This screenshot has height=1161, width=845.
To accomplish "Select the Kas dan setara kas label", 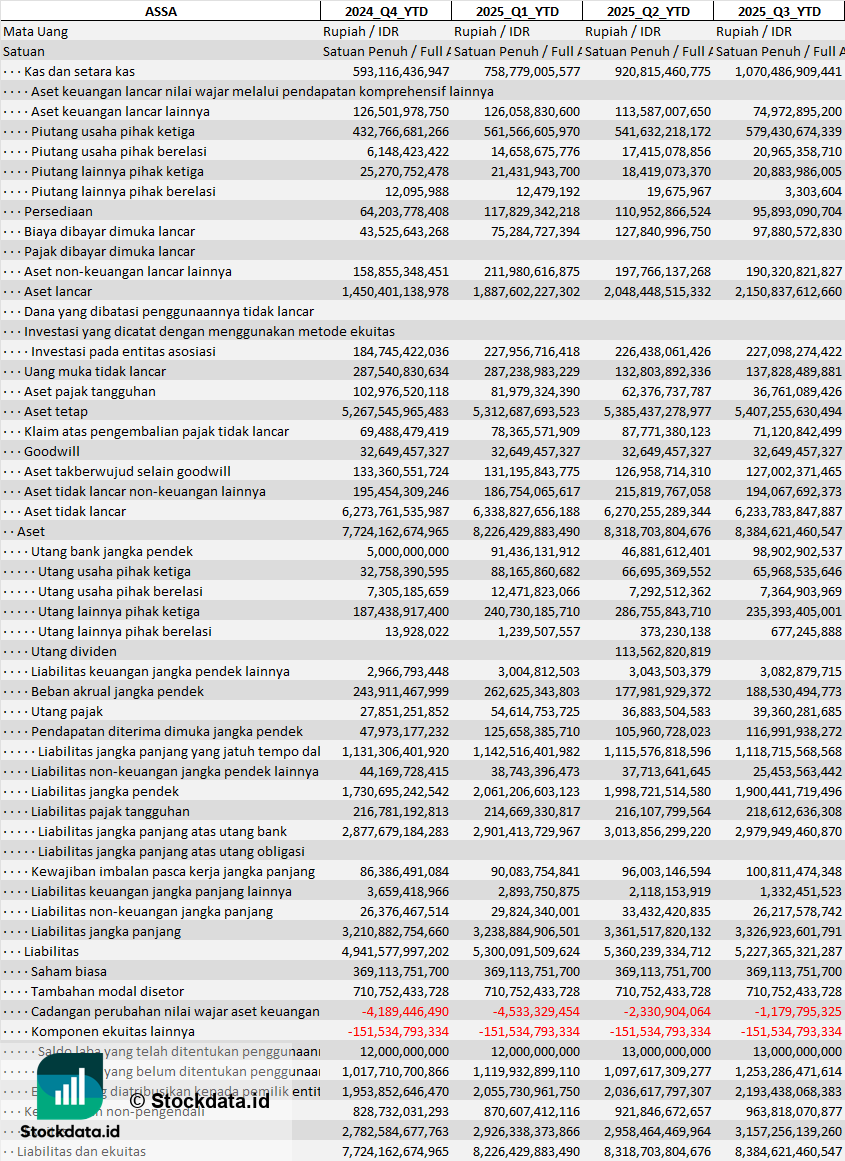I will tap(79, 72).
